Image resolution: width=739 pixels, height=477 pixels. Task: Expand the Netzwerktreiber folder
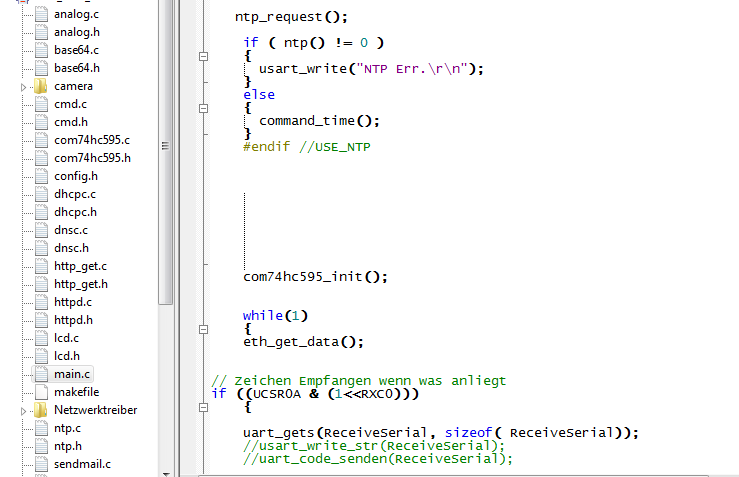(x=23, y=411)
